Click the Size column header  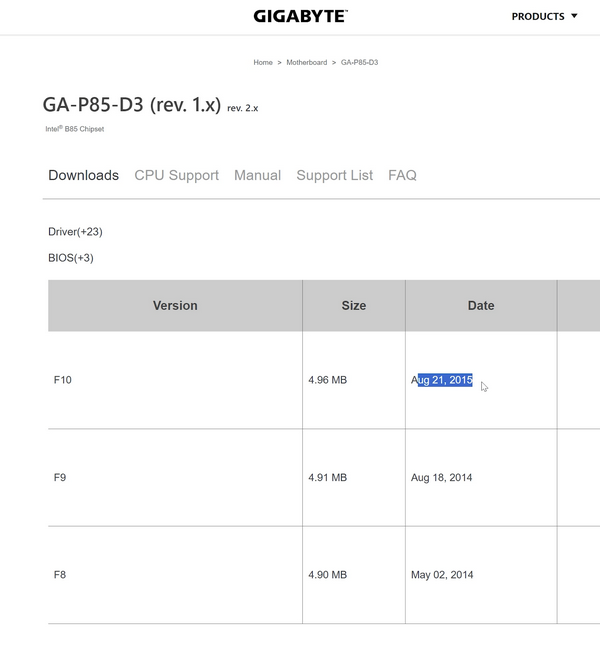coord(354,306)
